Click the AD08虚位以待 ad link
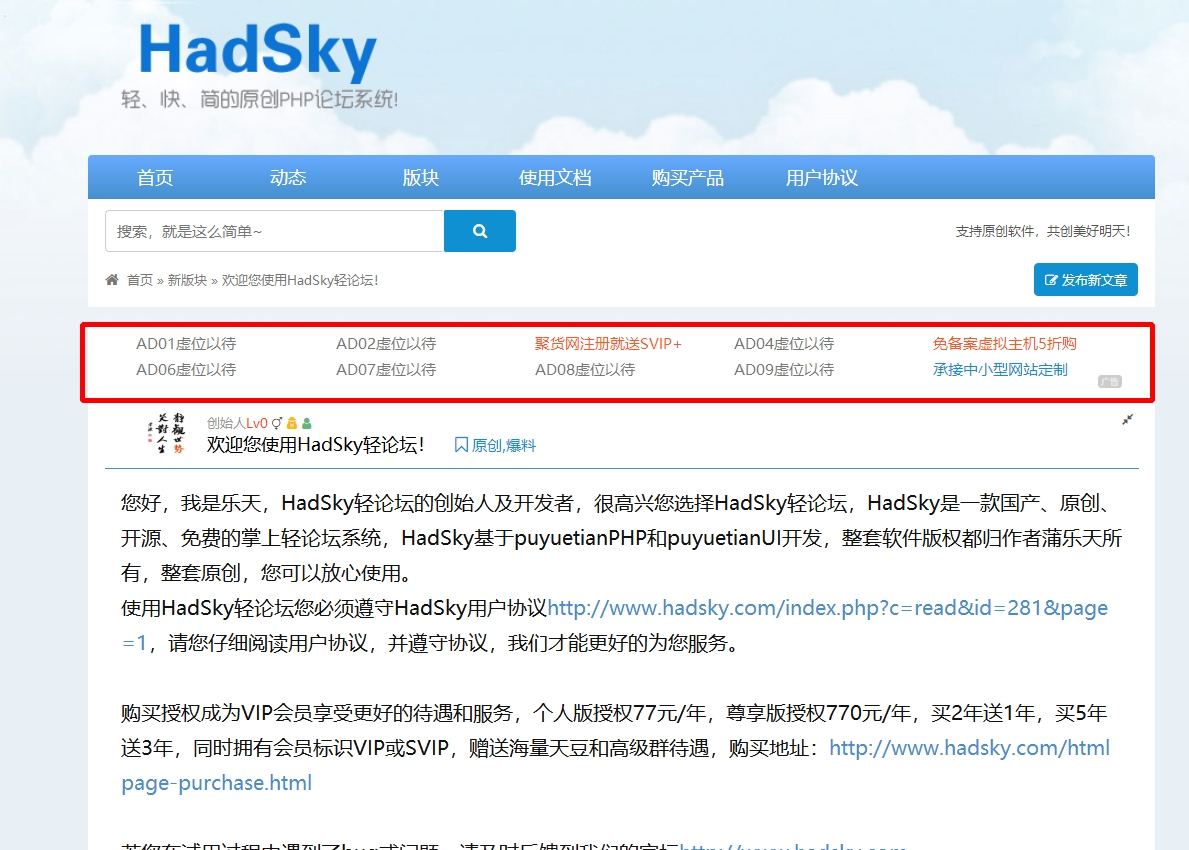 585,369
